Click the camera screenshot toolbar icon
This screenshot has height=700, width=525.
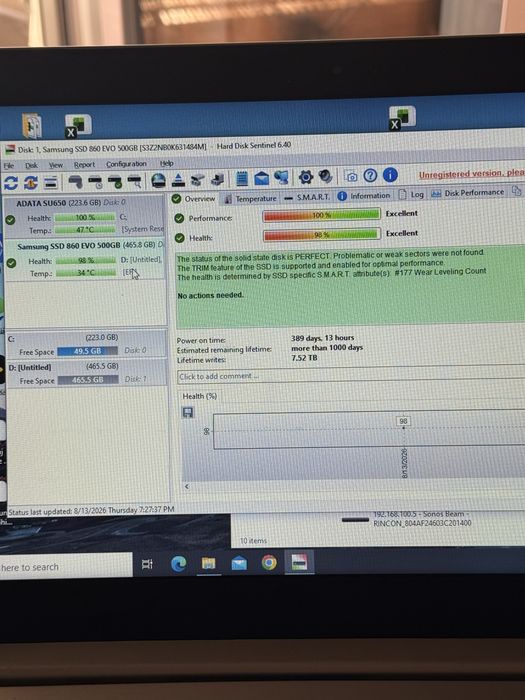pyautogui.click(x=352, y=177)
